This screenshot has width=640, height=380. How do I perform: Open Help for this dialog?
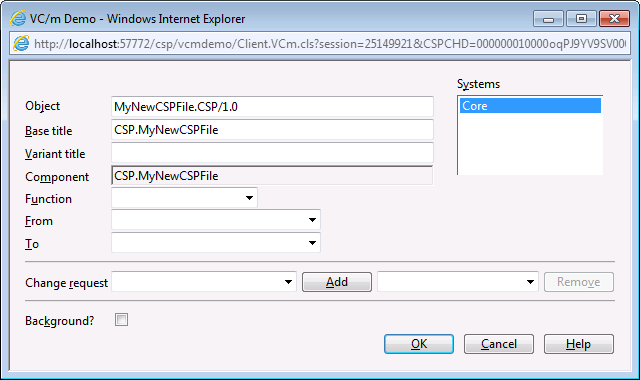click(579, 344)
